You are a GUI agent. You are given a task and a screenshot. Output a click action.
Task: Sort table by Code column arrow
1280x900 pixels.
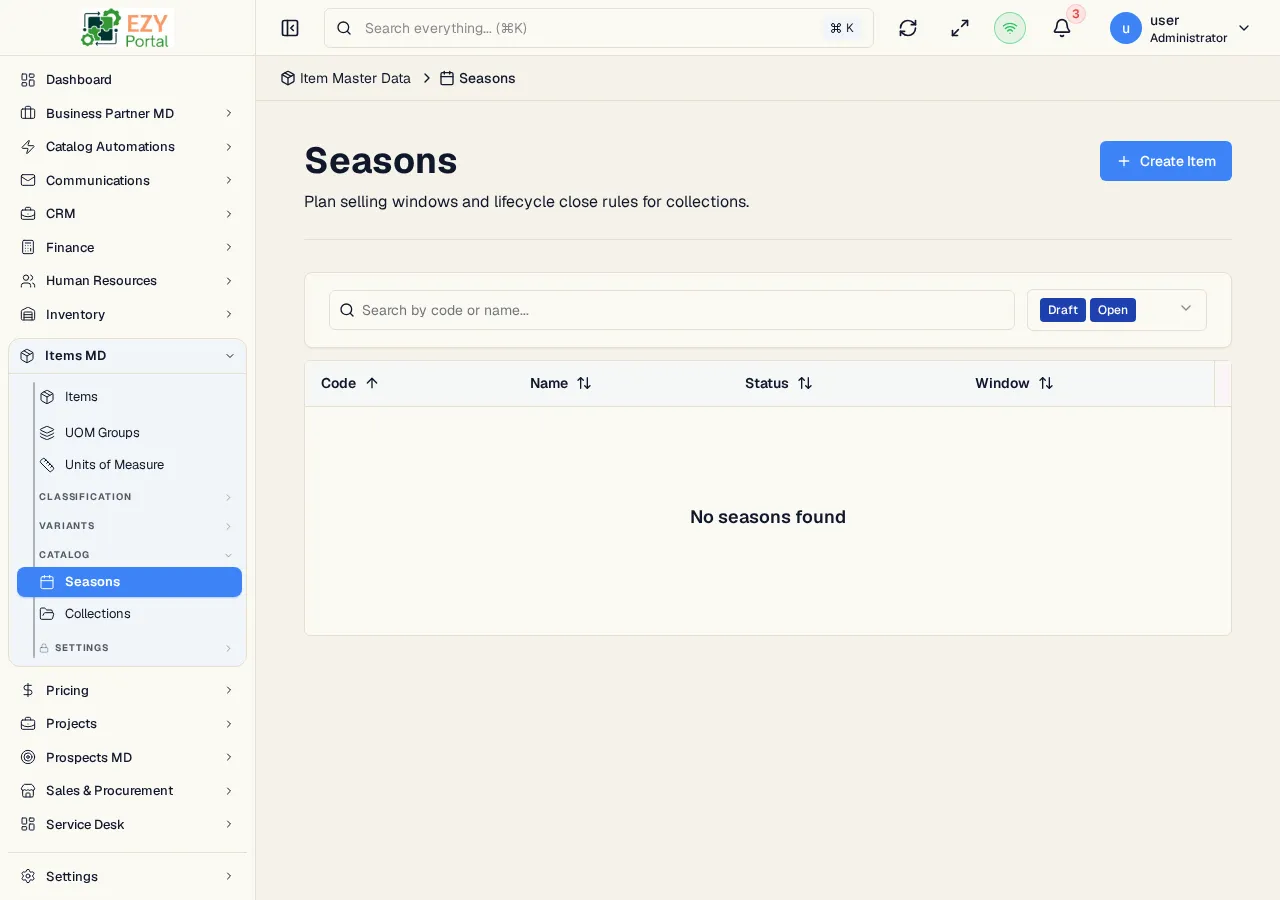372,383
